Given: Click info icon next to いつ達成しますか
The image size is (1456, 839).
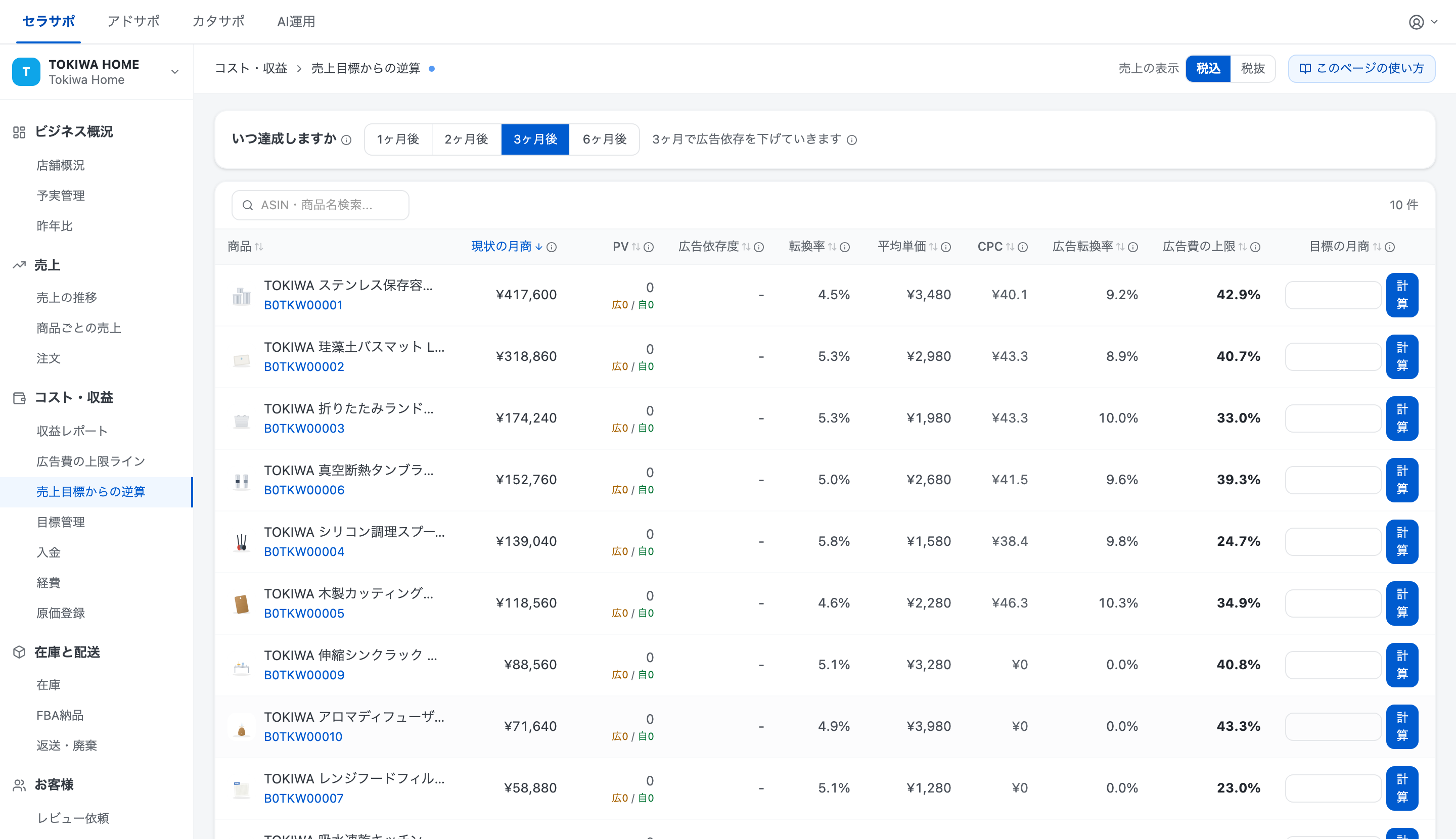Looking at the screenshot, I should pyautogui.click(x=346, y=140).
